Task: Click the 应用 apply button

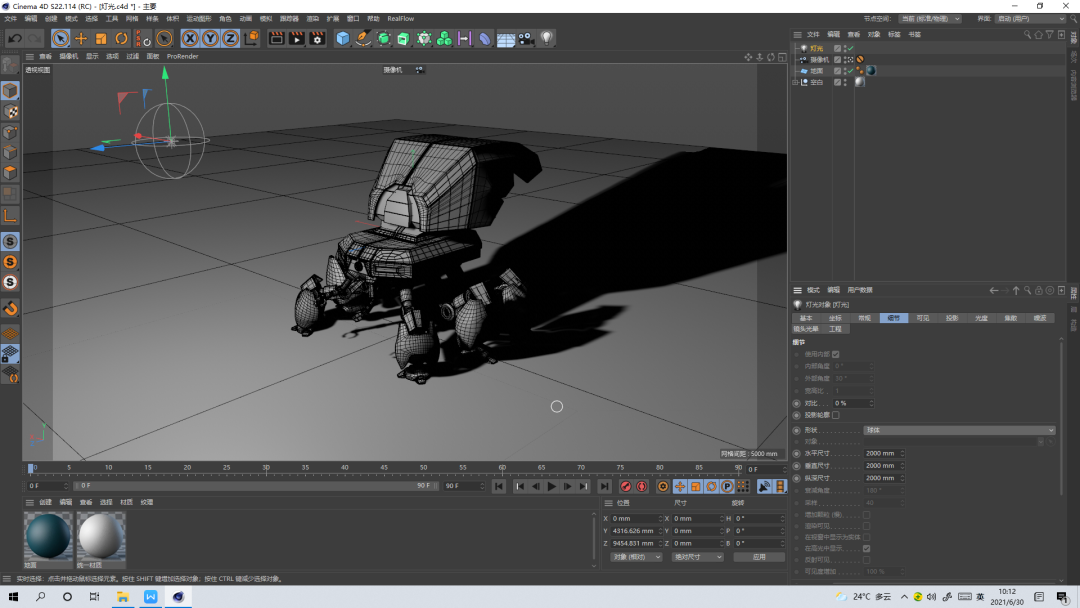Action: click(759, 557)
